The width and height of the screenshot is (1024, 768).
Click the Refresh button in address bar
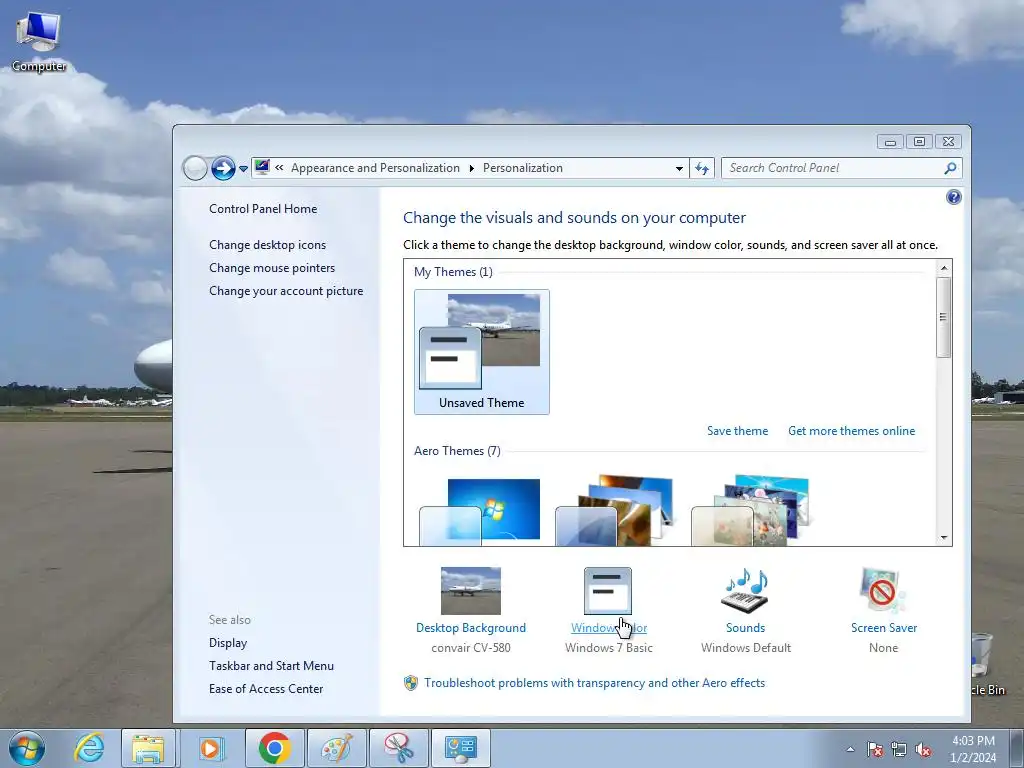(x=702, y=168)
